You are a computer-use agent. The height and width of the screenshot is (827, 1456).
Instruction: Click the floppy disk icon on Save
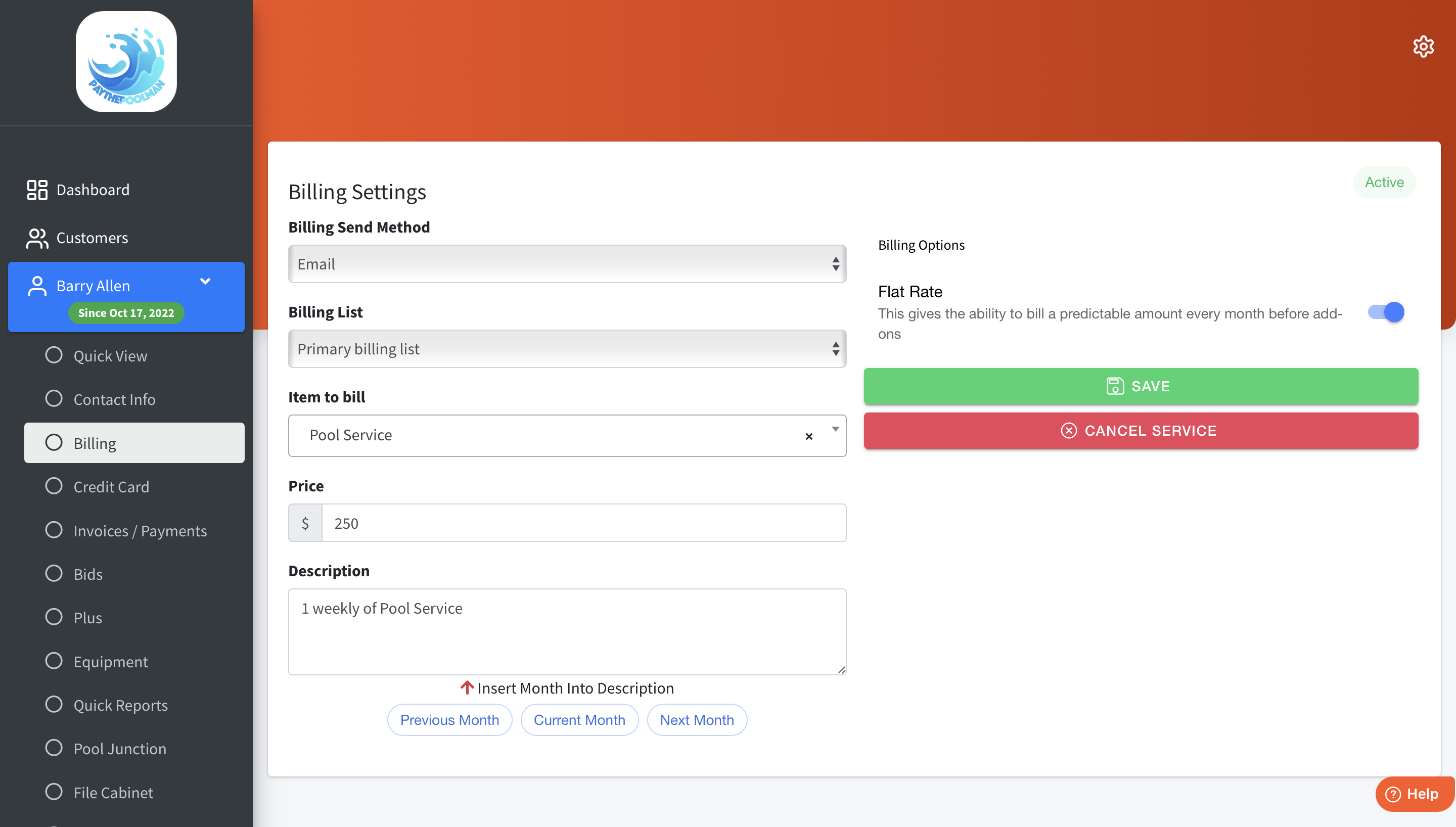pos(1115,386)
